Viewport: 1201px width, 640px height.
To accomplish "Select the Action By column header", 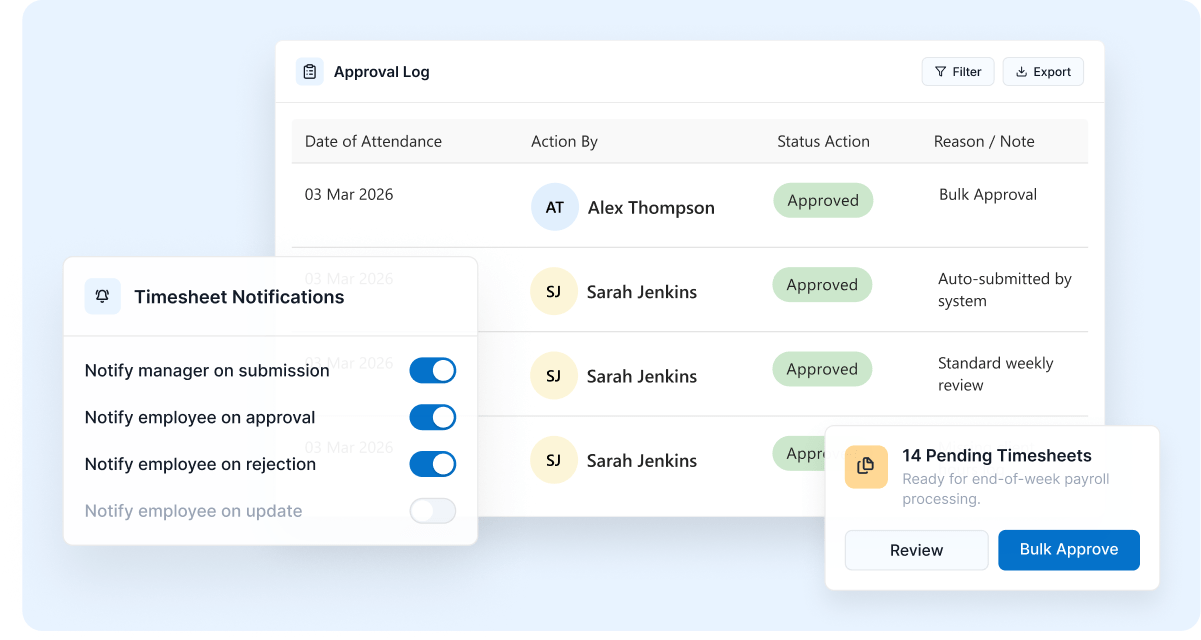I will coord(564,142).
